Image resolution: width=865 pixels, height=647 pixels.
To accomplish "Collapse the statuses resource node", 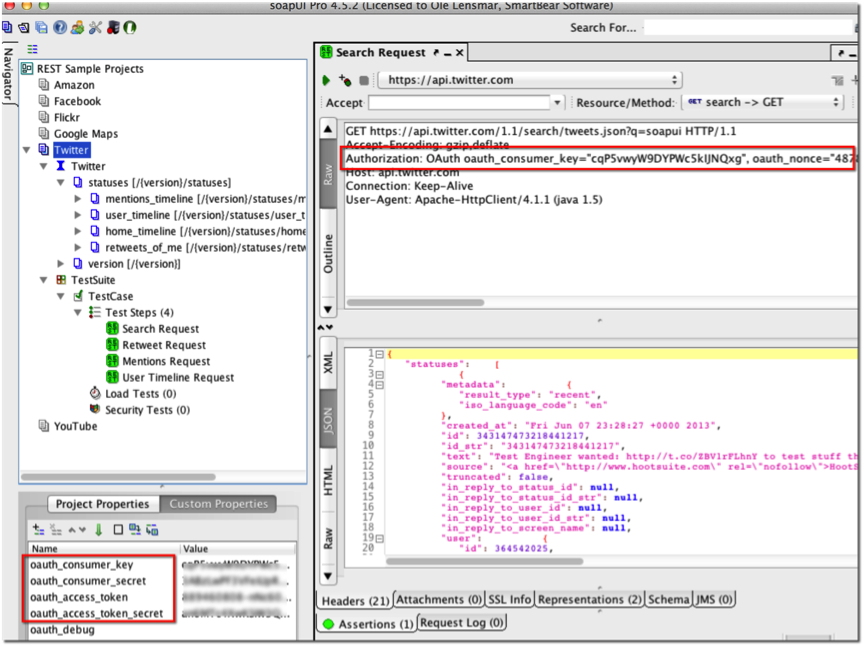I will 61,183.
